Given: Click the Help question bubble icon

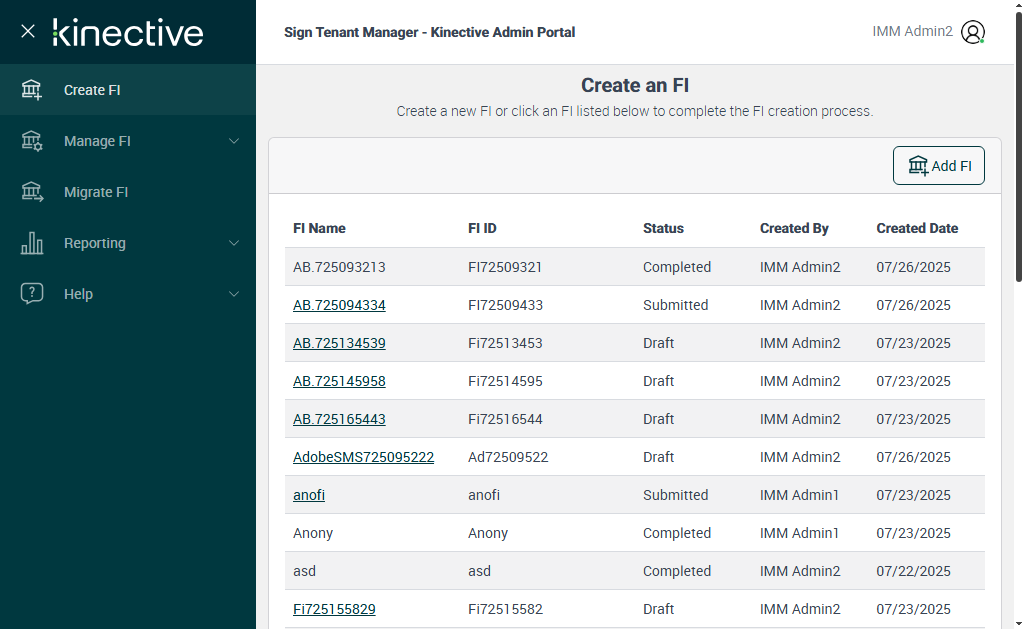Looking at the screenshot, I should 32,294.
